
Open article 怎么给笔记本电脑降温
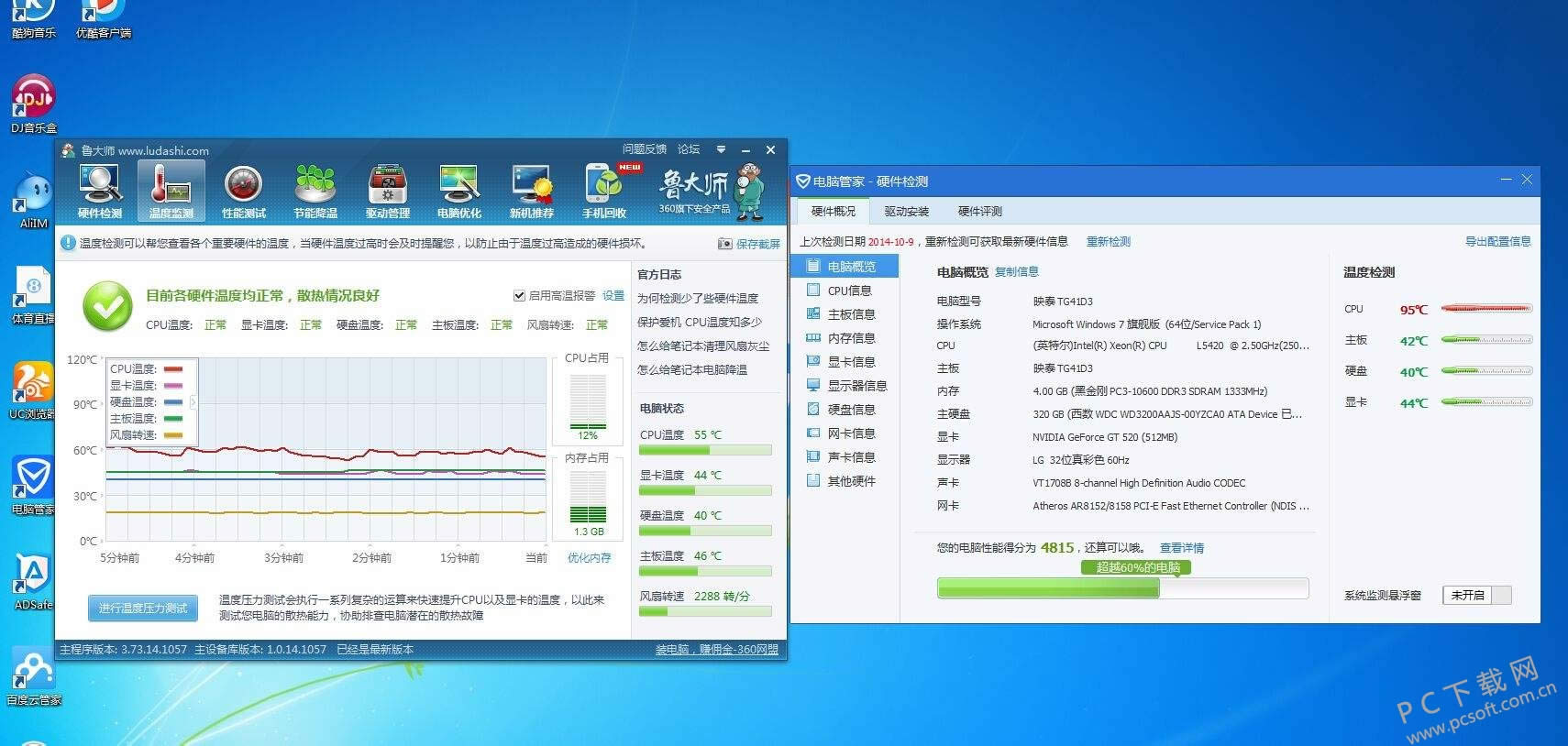tap(692, 370)
